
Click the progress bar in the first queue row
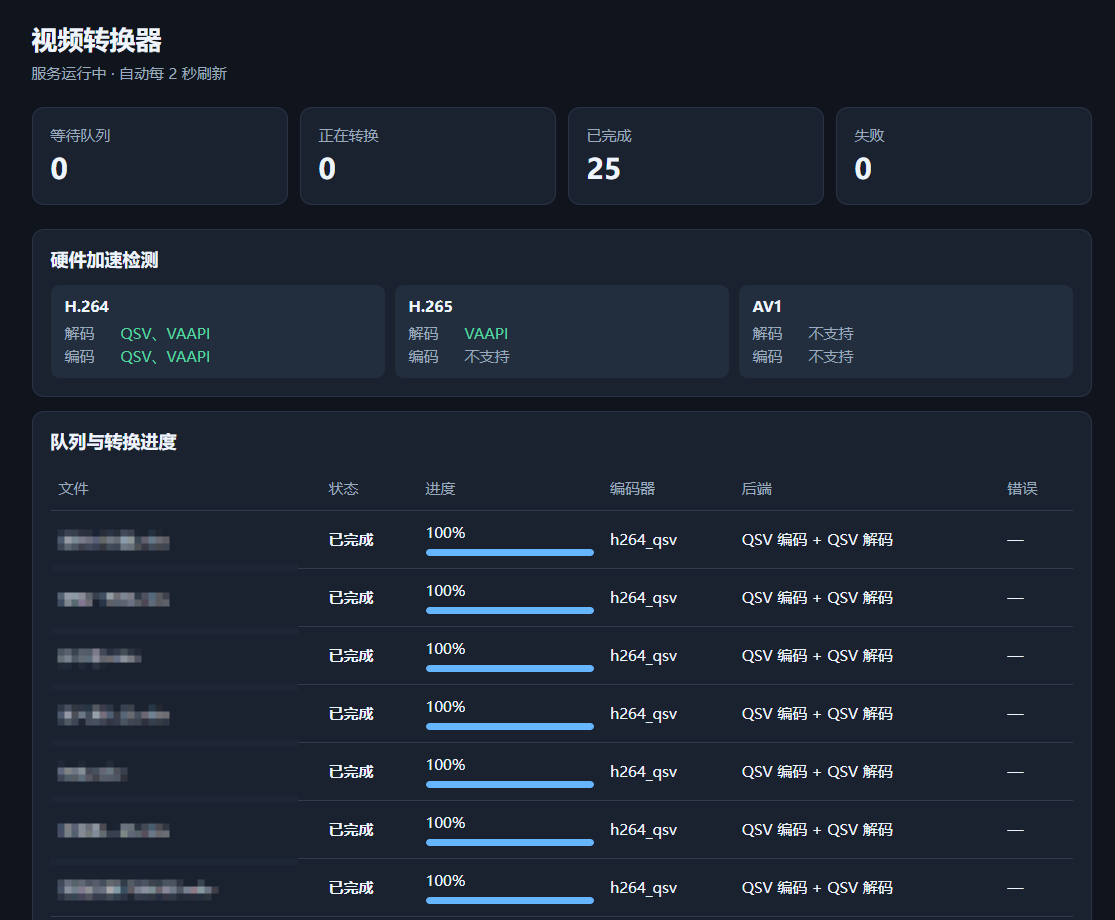tap(510, 552)
